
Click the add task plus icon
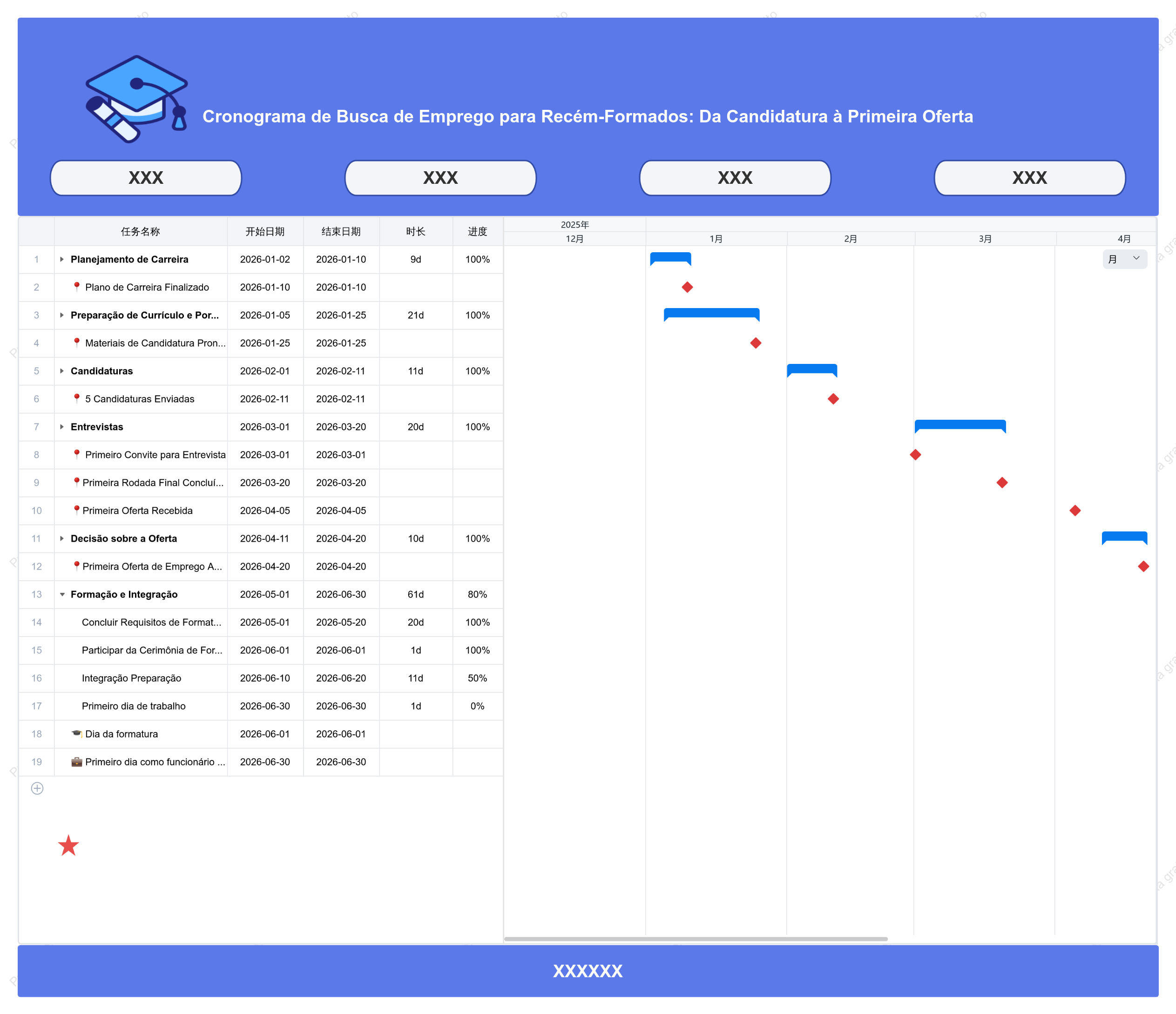(37, 788)
